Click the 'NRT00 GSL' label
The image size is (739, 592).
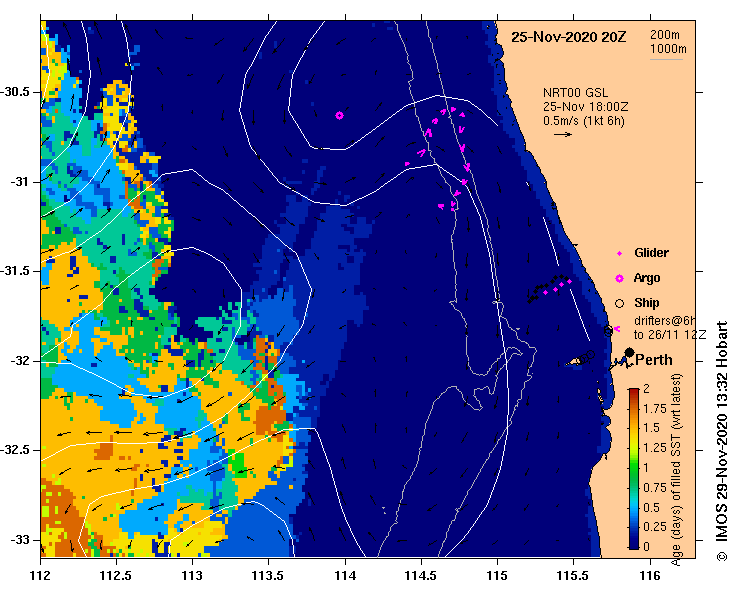(575, 93)
